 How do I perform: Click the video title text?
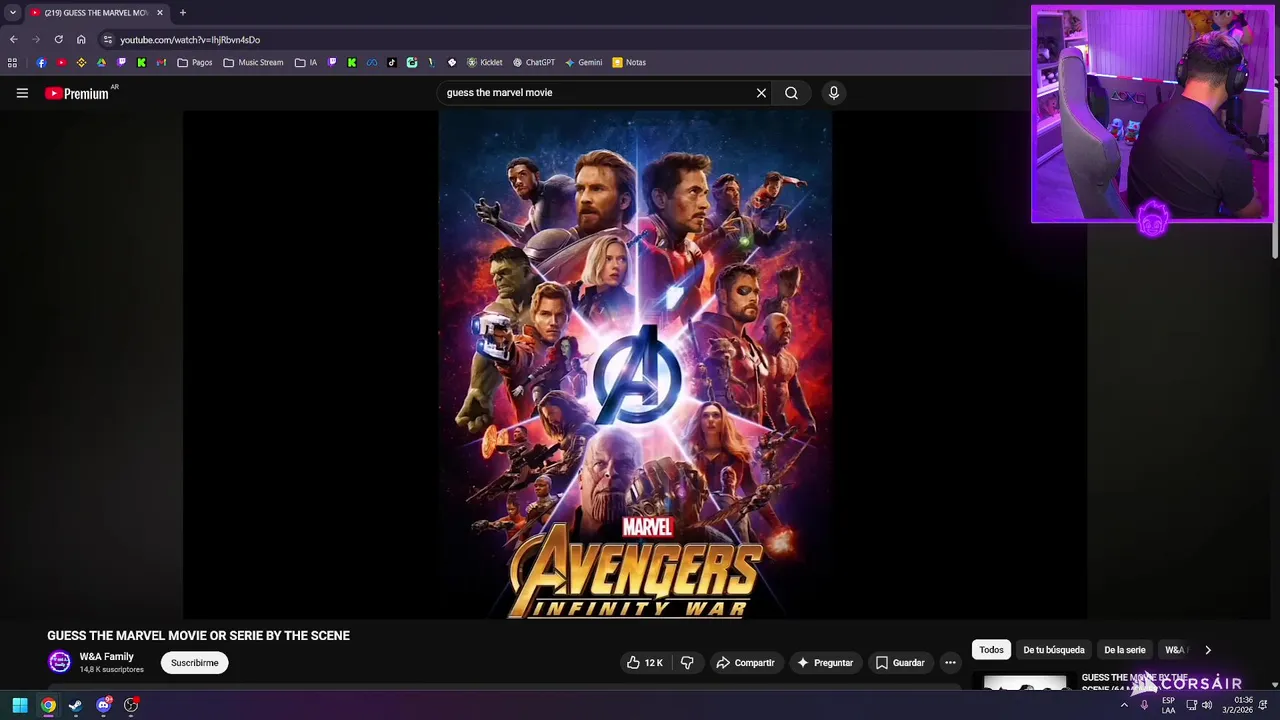click(198, 636)
